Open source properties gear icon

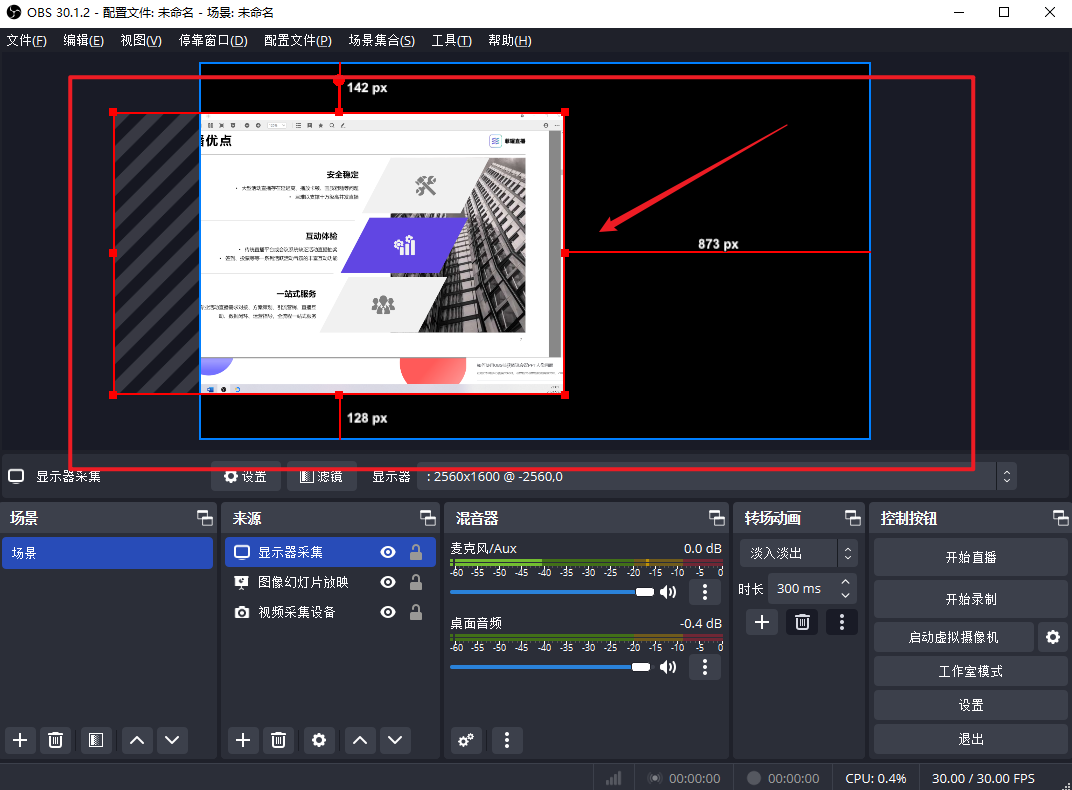point(319,740)
